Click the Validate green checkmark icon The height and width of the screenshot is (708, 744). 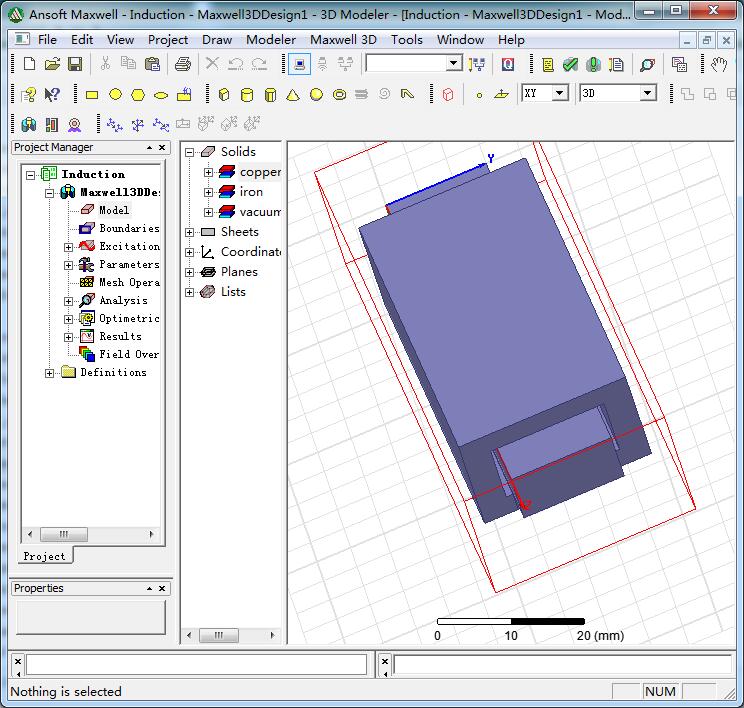click(x=570, y=65)
